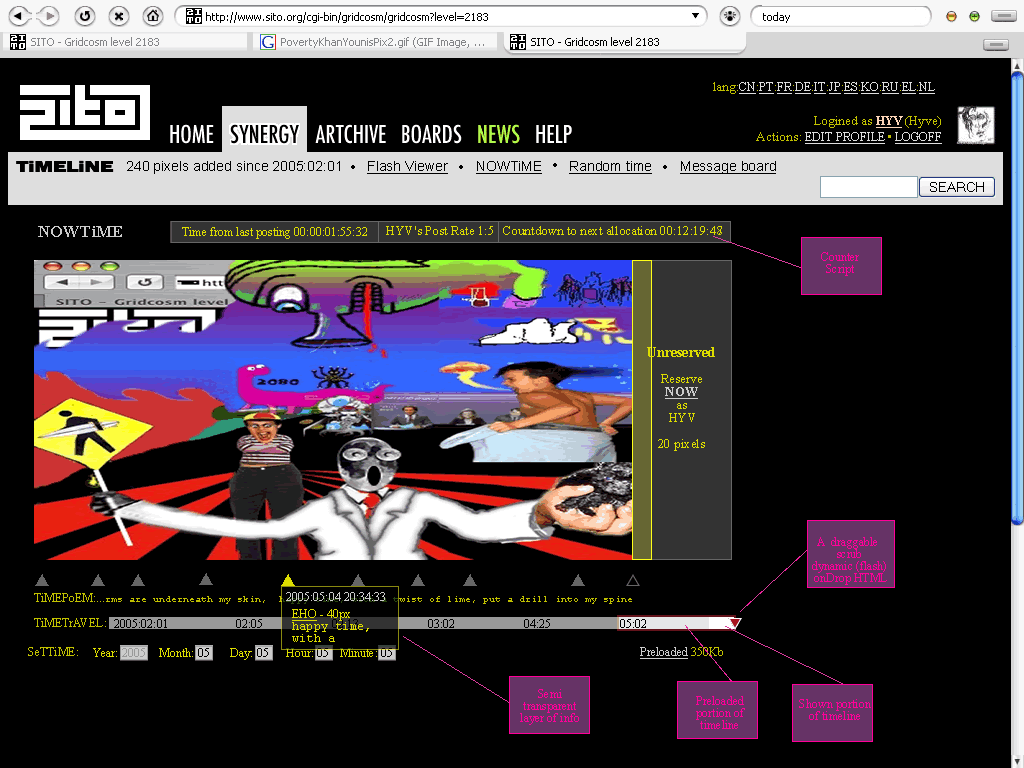Go back with the browser Back arrow

pyautogui.click(x=20, y=16)
